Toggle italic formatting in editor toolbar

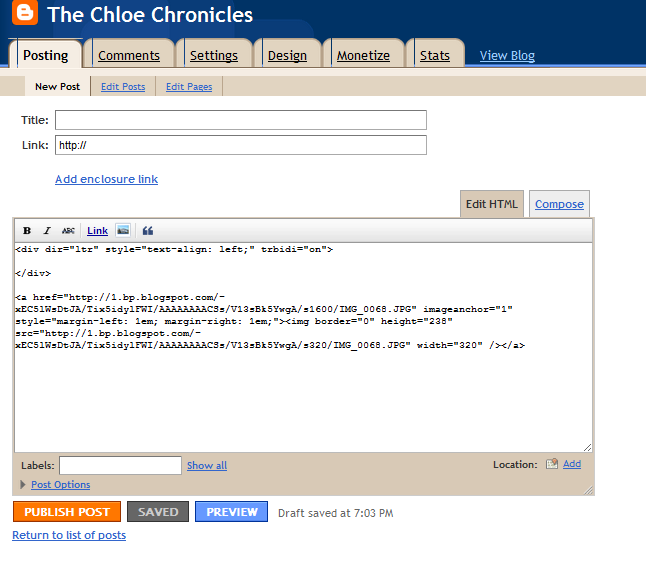tap(47, 231)
